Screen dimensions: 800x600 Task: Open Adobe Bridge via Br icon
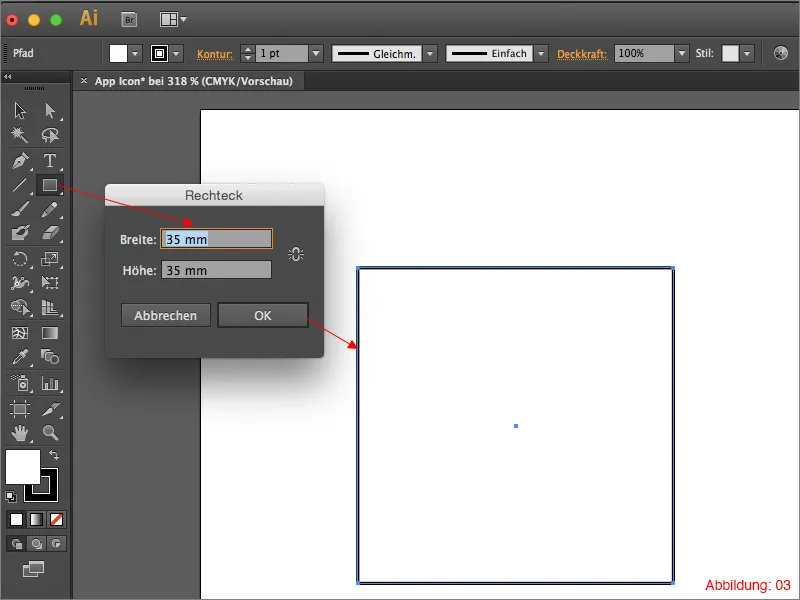(x=129, y=20)
